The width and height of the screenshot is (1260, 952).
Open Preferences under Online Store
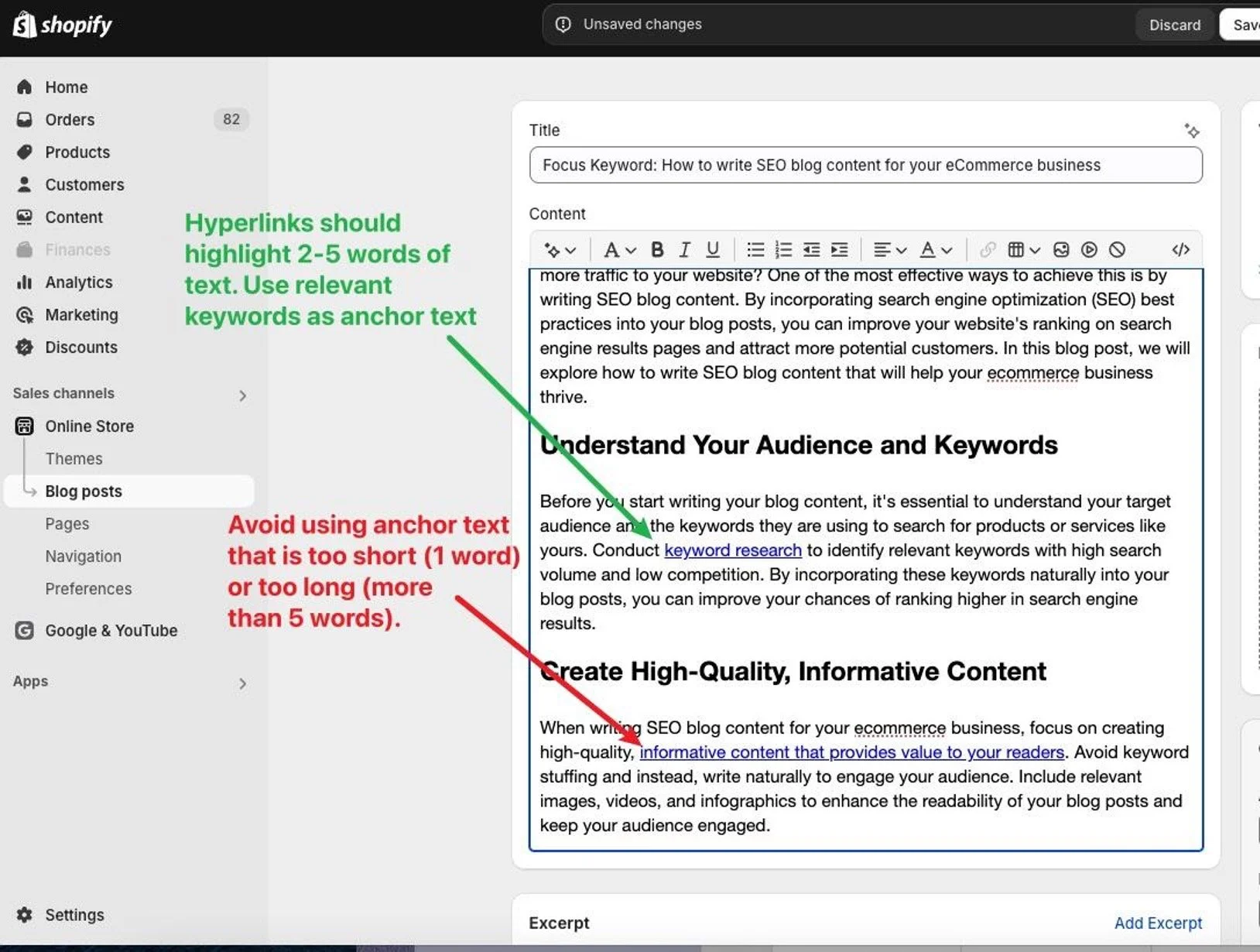click(88, 589)
